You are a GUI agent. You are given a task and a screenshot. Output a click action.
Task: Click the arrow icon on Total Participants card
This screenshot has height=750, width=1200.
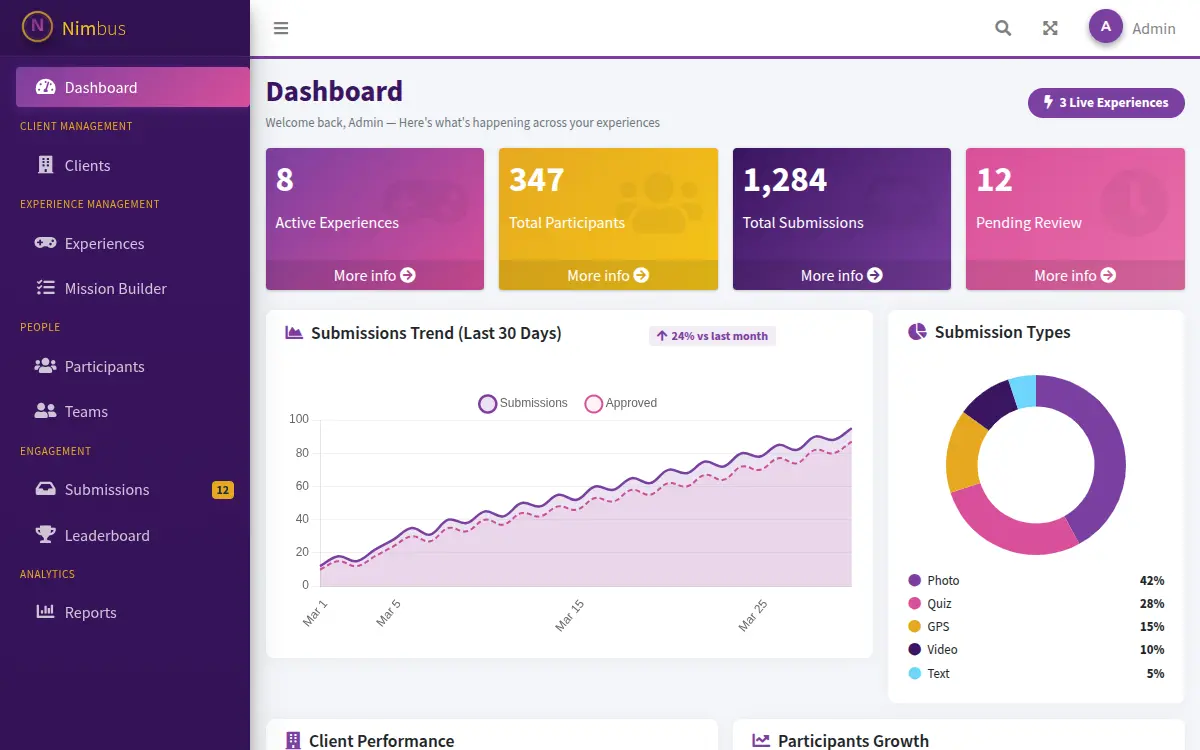(x=641, y=275)
